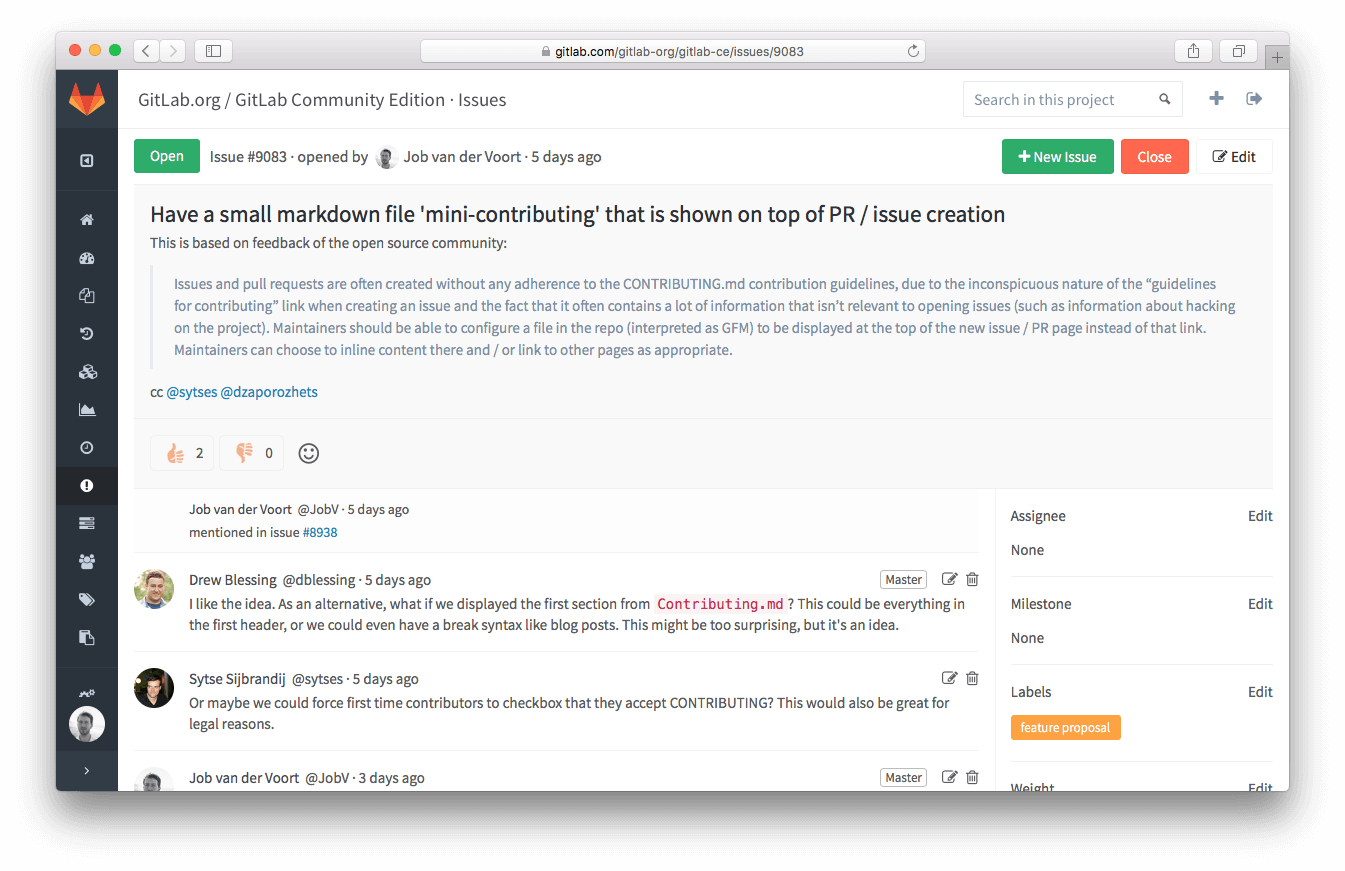Toggle the thumbs-up reaction on the issue
Image resolution: width=1345 pixels, height=871 pixels.
[x=181, y=453]
